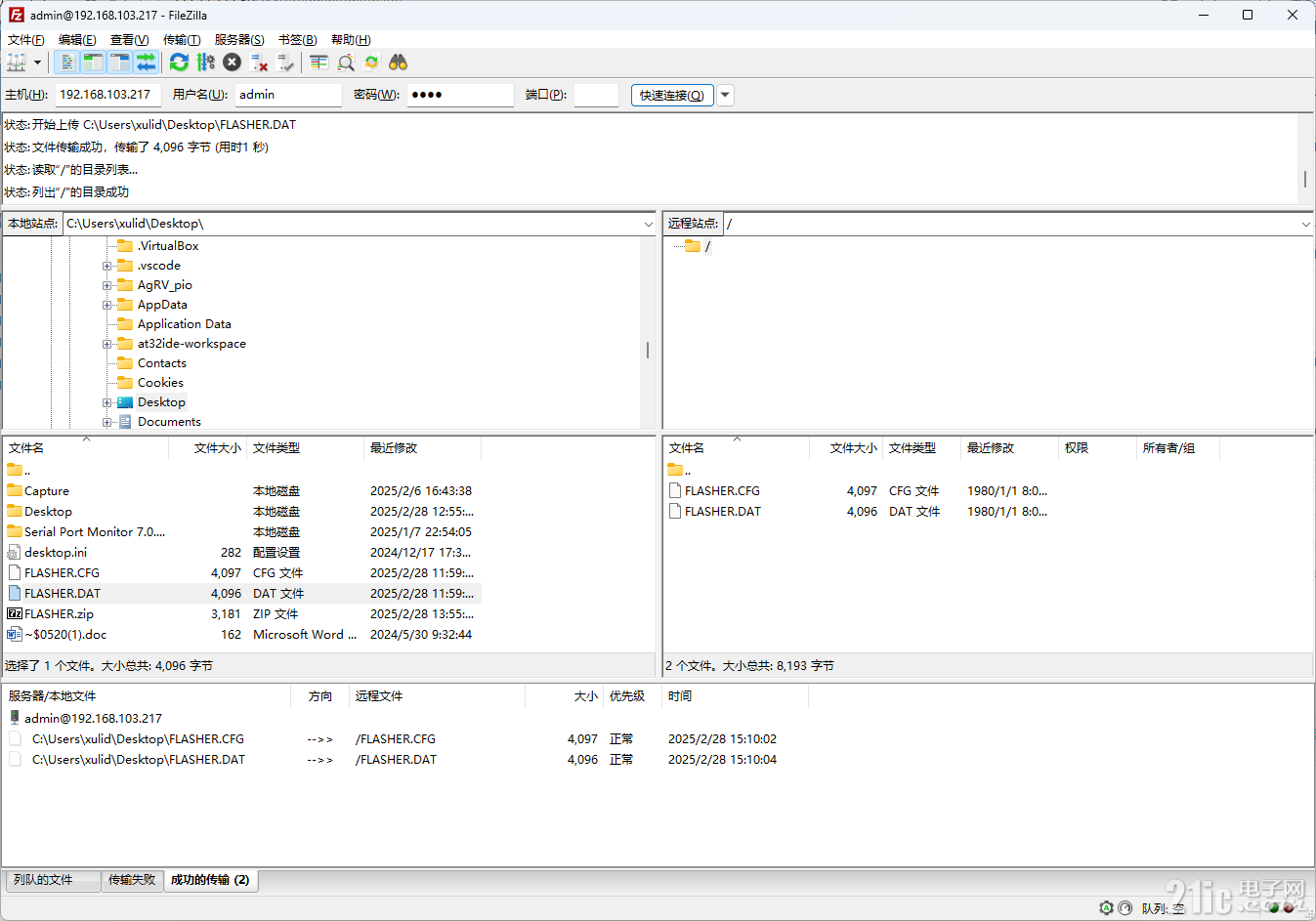
Task: Click the process queue toolbar icon
Action: click(x=205, y=63)
